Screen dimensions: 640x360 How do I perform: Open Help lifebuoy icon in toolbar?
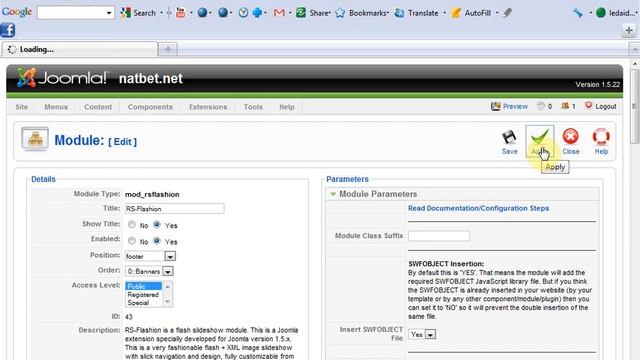[x=601, y=136]
